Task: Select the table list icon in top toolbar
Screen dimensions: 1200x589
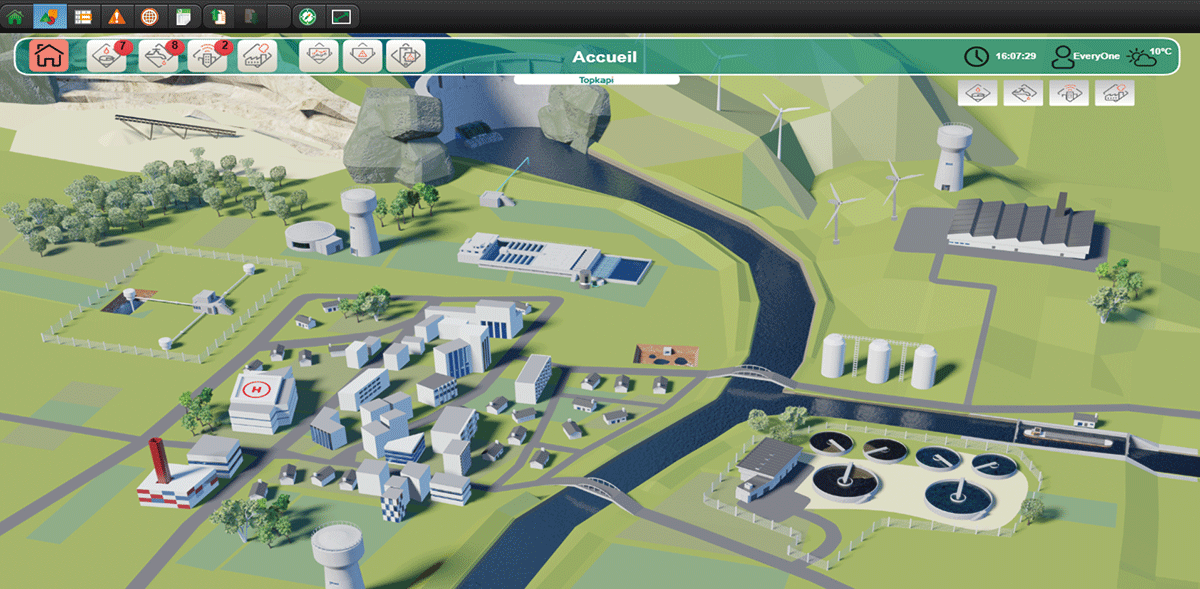Action: (84, 16)
